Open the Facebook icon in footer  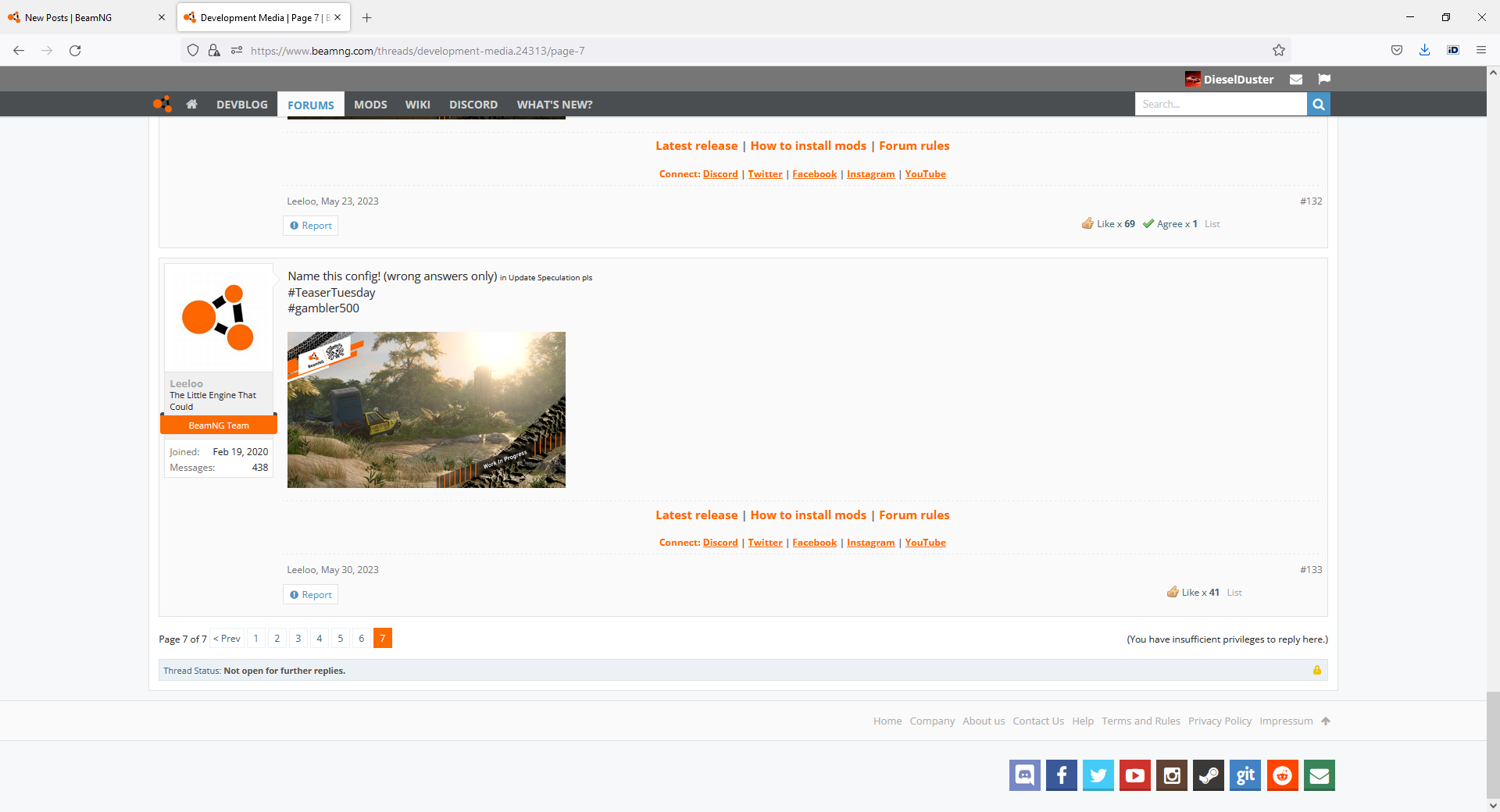coord(1061,775)
